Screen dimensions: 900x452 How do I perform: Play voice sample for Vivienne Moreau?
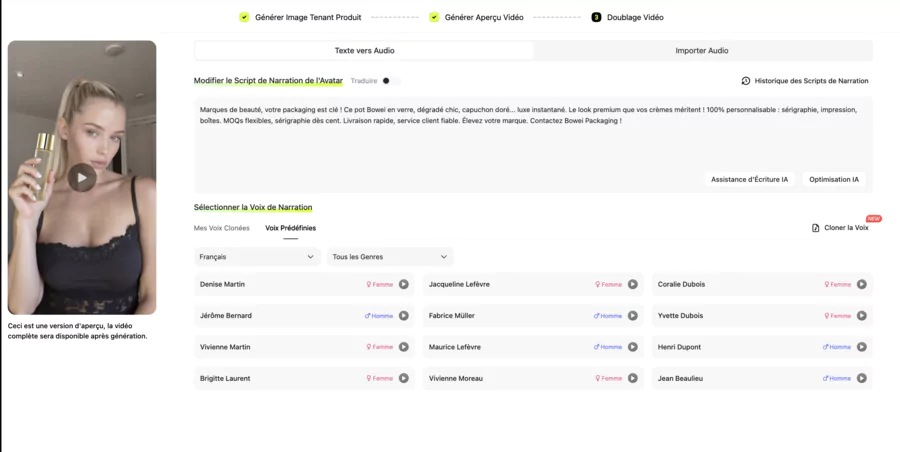(x=633, y=378)
